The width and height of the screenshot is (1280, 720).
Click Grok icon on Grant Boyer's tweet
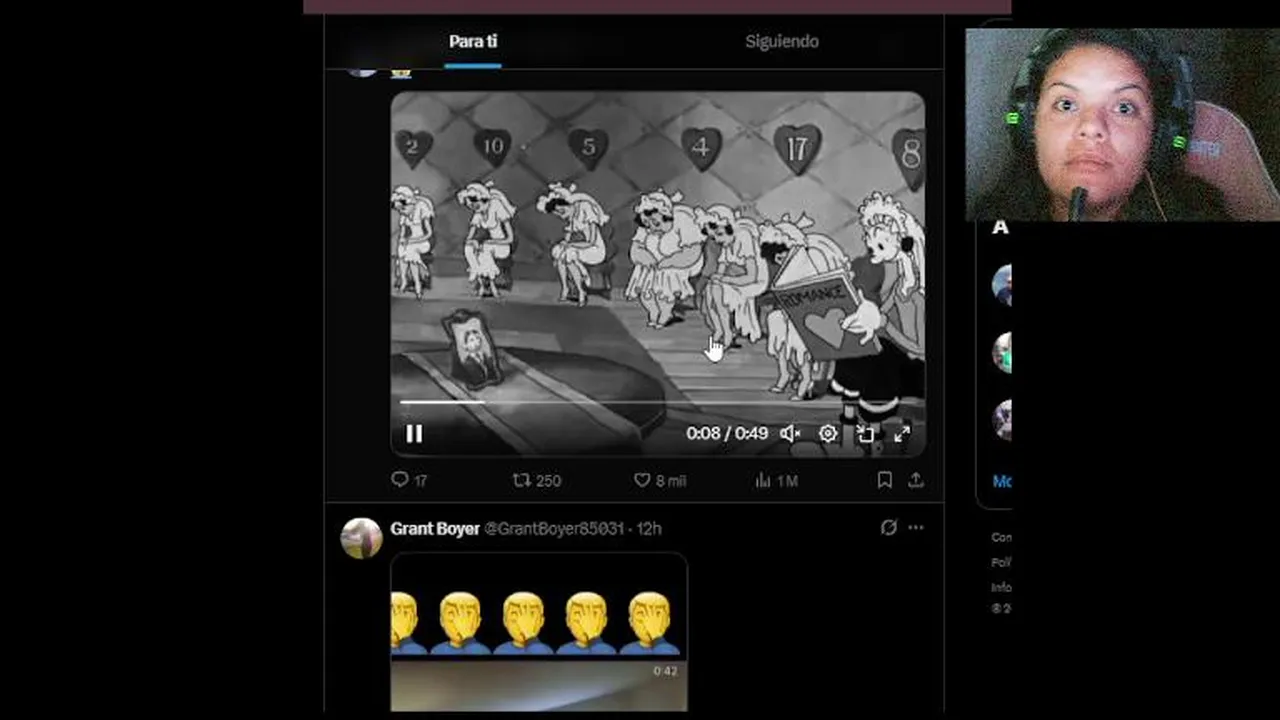point(888,527)
